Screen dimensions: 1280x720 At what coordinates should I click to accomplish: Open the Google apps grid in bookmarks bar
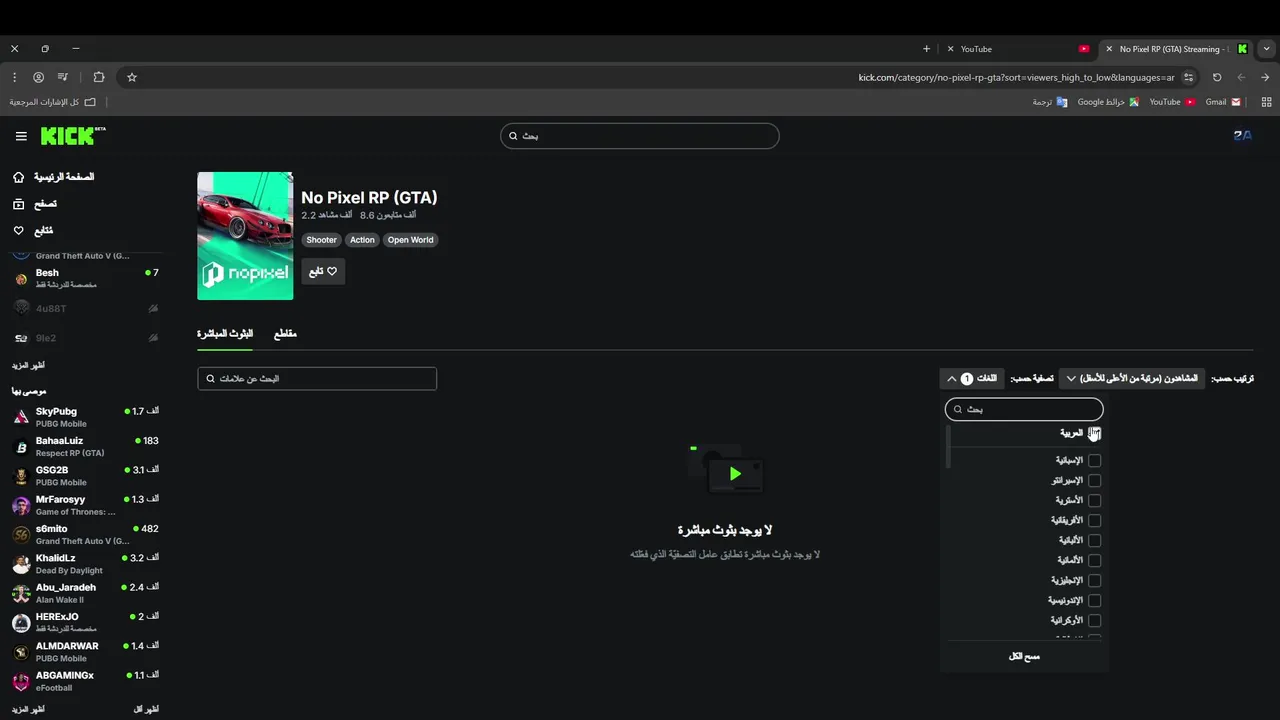click(x=1266, y=102)
